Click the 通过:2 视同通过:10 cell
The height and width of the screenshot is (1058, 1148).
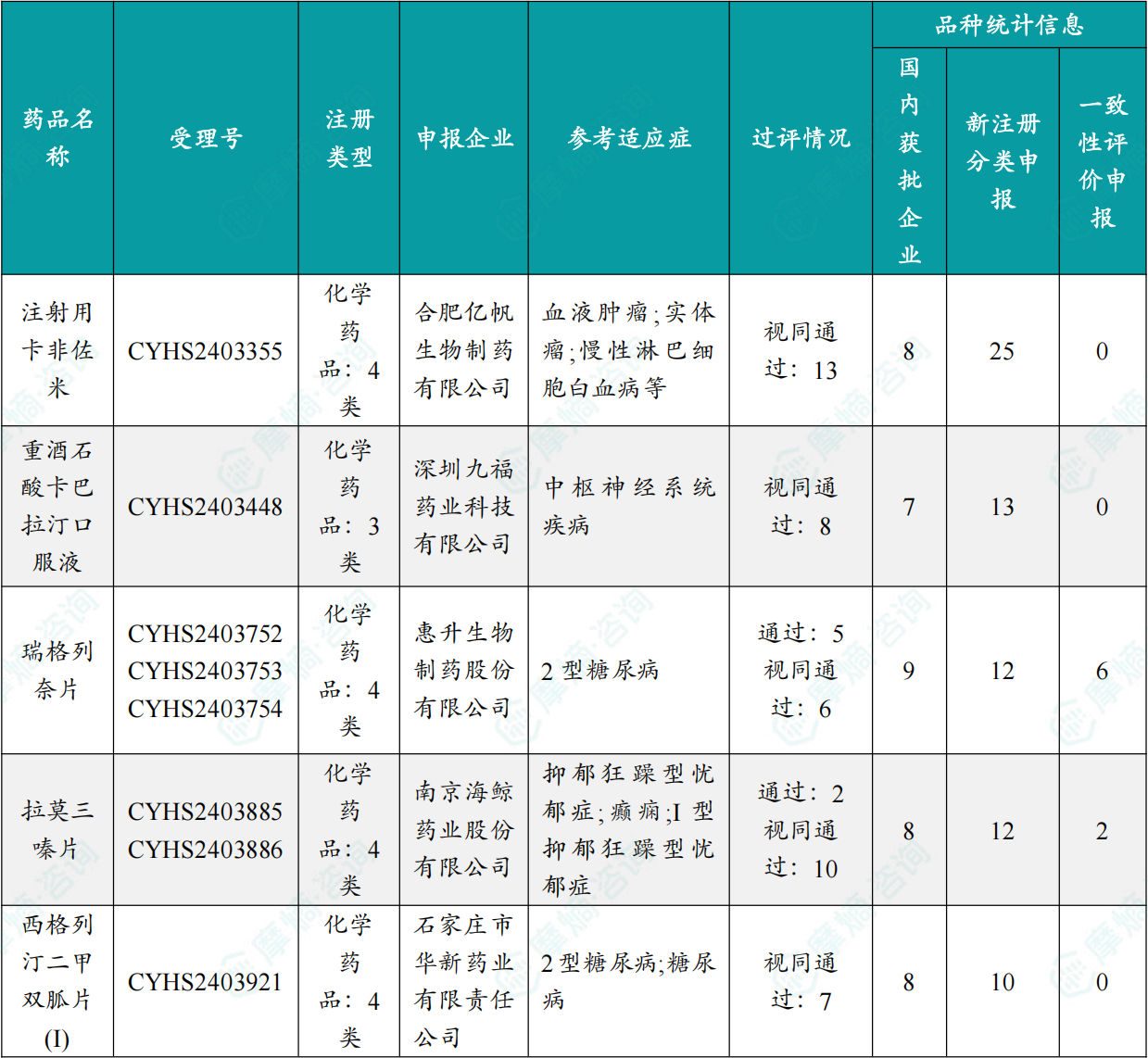(x=801, y=829)
